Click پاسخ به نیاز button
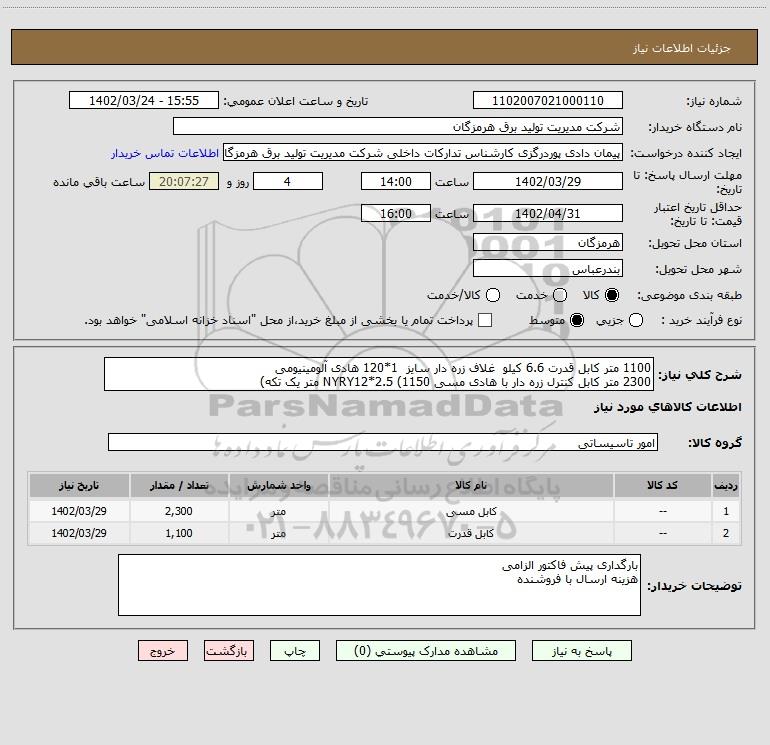The image size is (770, 745). click(x=581, y=651)
